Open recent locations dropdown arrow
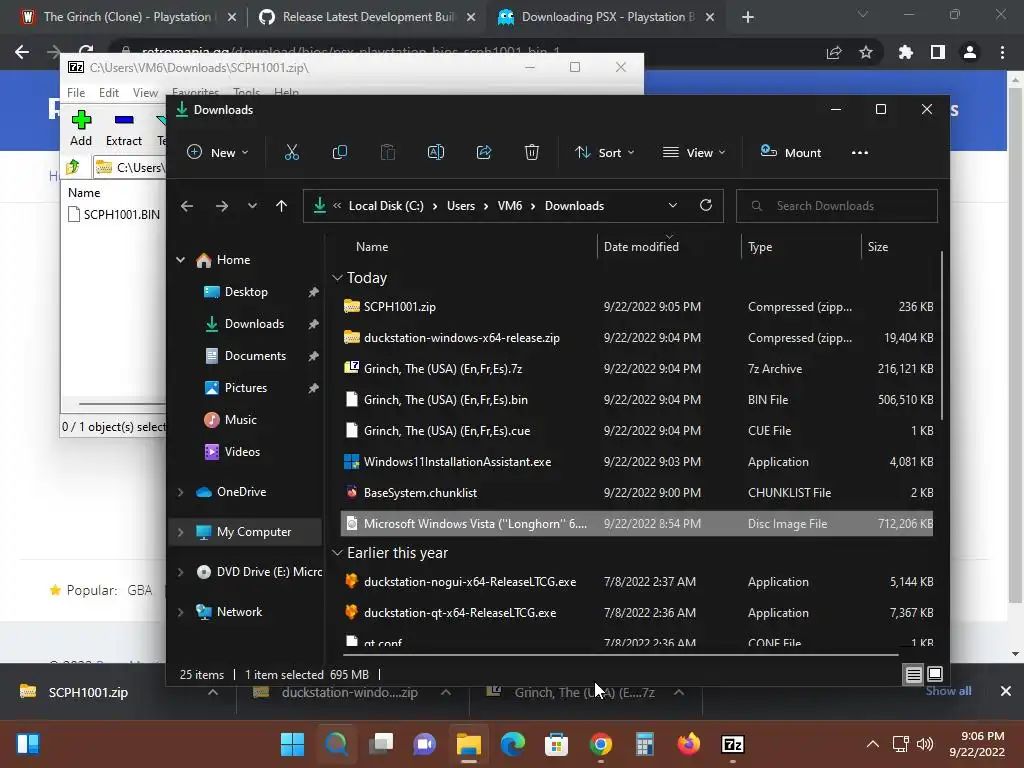This screenshot has width=1024, height=768. [252, 206]
